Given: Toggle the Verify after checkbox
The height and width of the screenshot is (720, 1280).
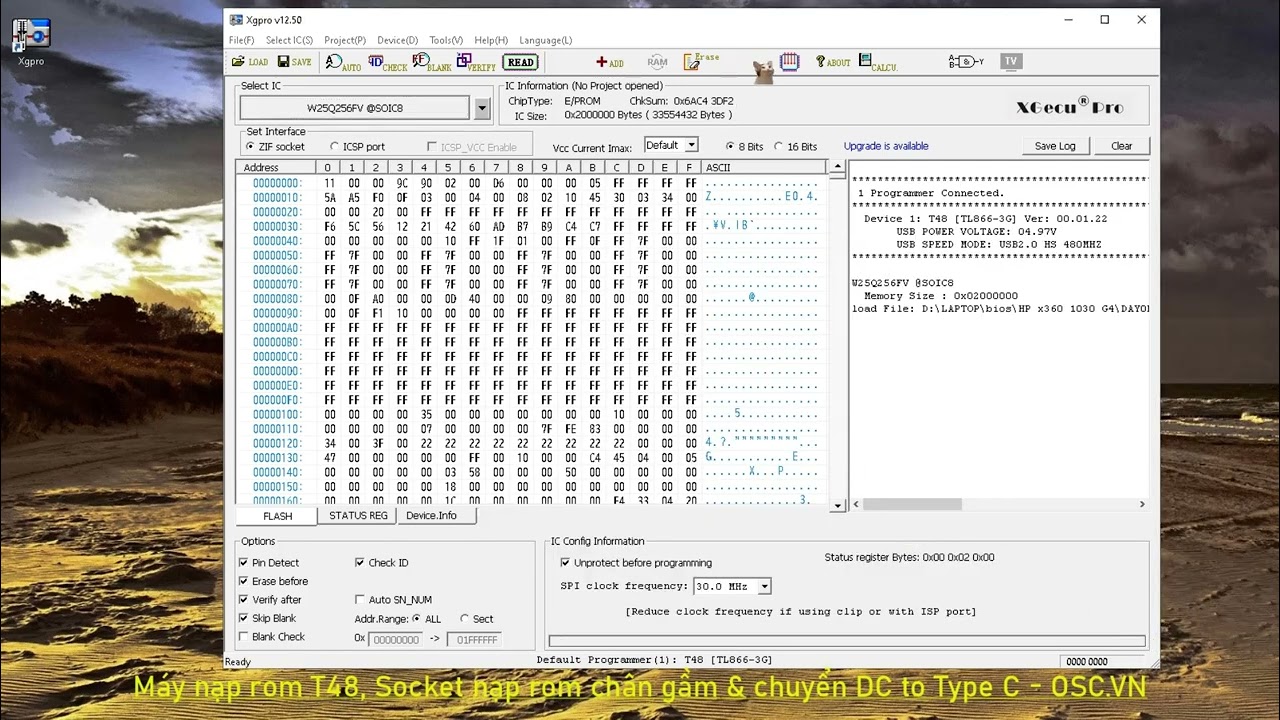Looking at the screenshot, I should pyautogui.click(x=243, y=600).
